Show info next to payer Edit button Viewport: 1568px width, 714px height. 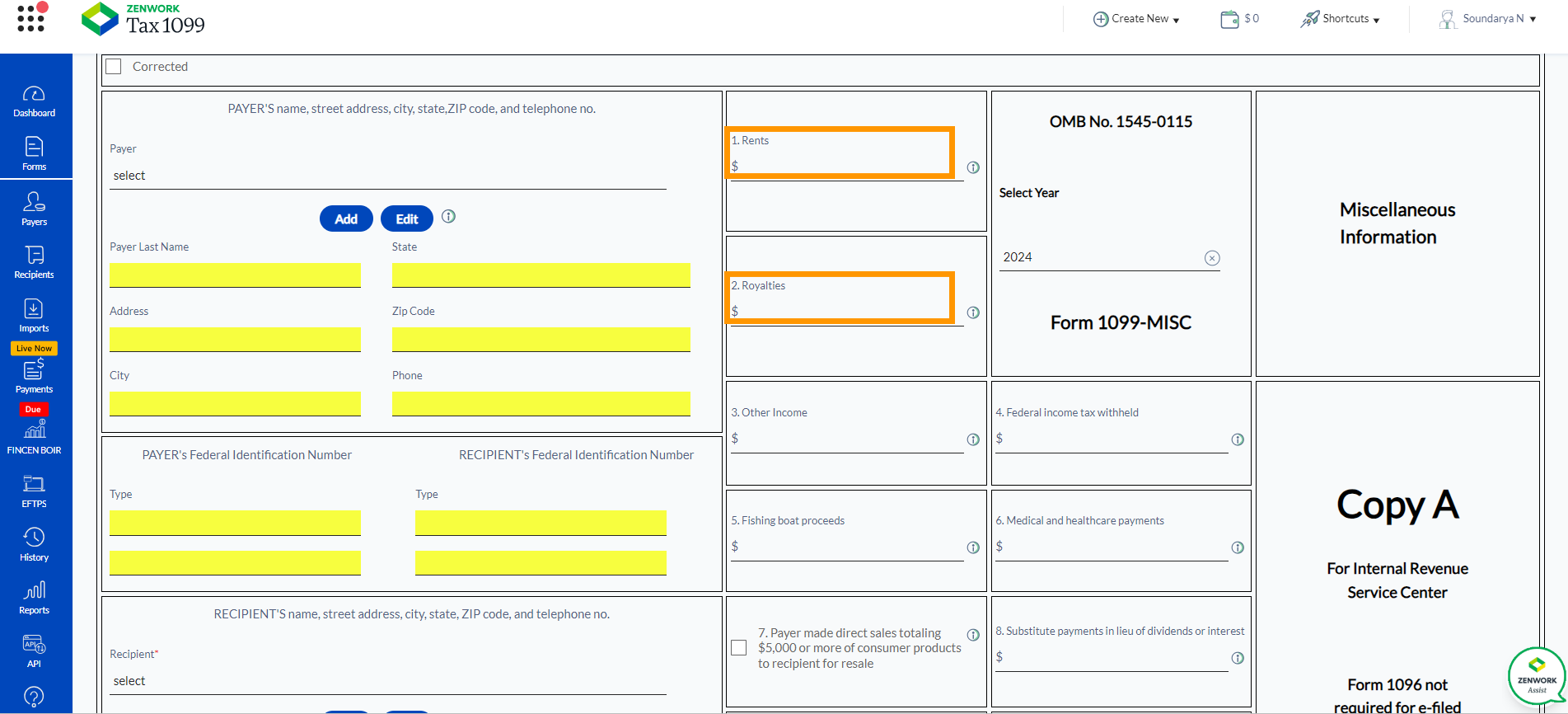click(x=448, y=216)
